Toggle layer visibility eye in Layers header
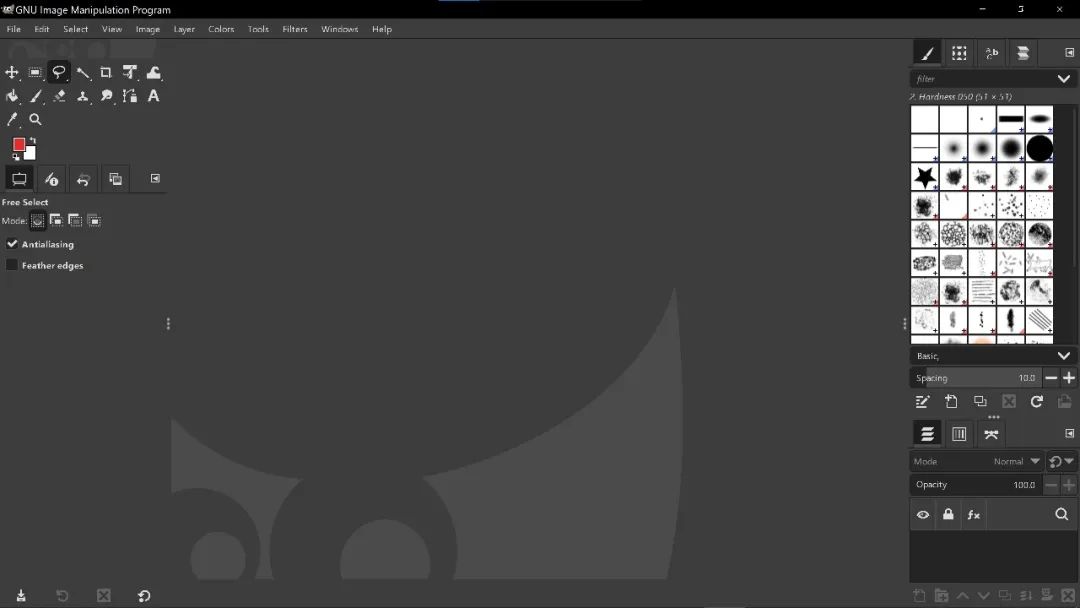Screen dimensions: 1080x608 click(923, 514)
